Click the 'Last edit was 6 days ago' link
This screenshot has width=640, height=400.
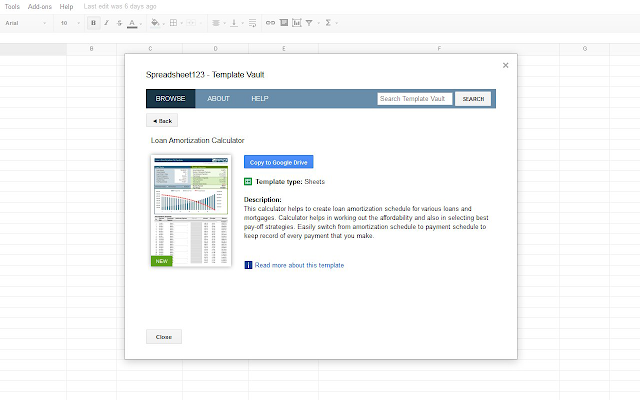tap(120, 7)
